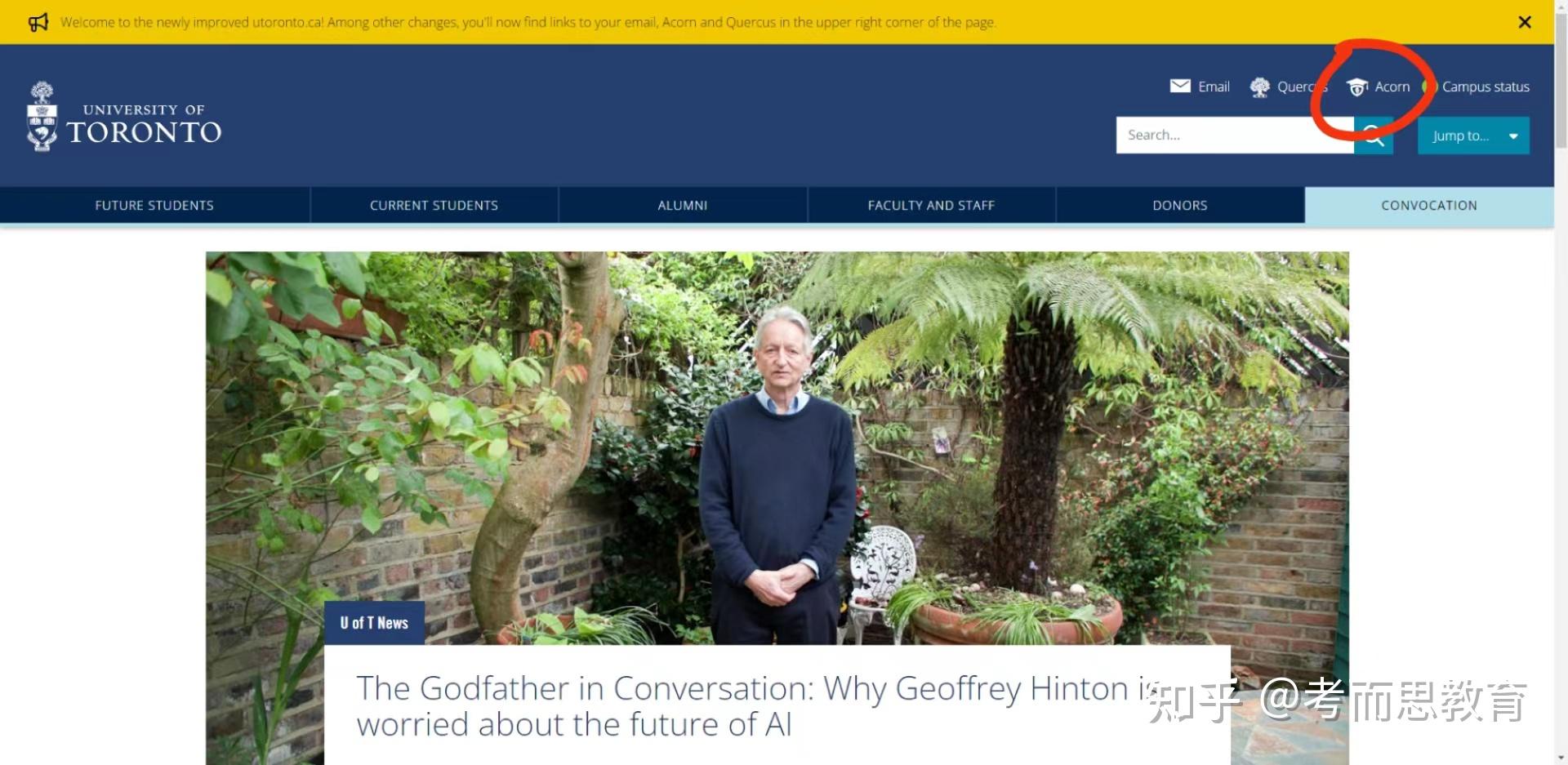Click the Campus status link text
This screenshot has height=765, width=1568.
(x=1486, y=87)
